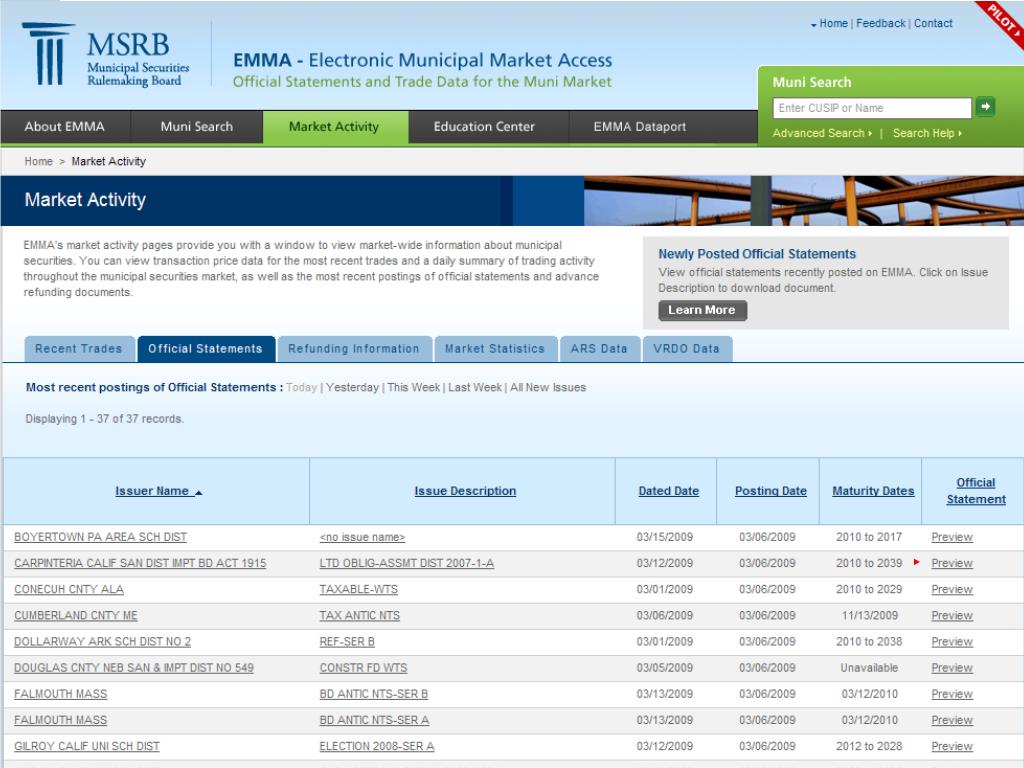Sort by Posting Date column
Screen dimensions: 1024x768
770,491
